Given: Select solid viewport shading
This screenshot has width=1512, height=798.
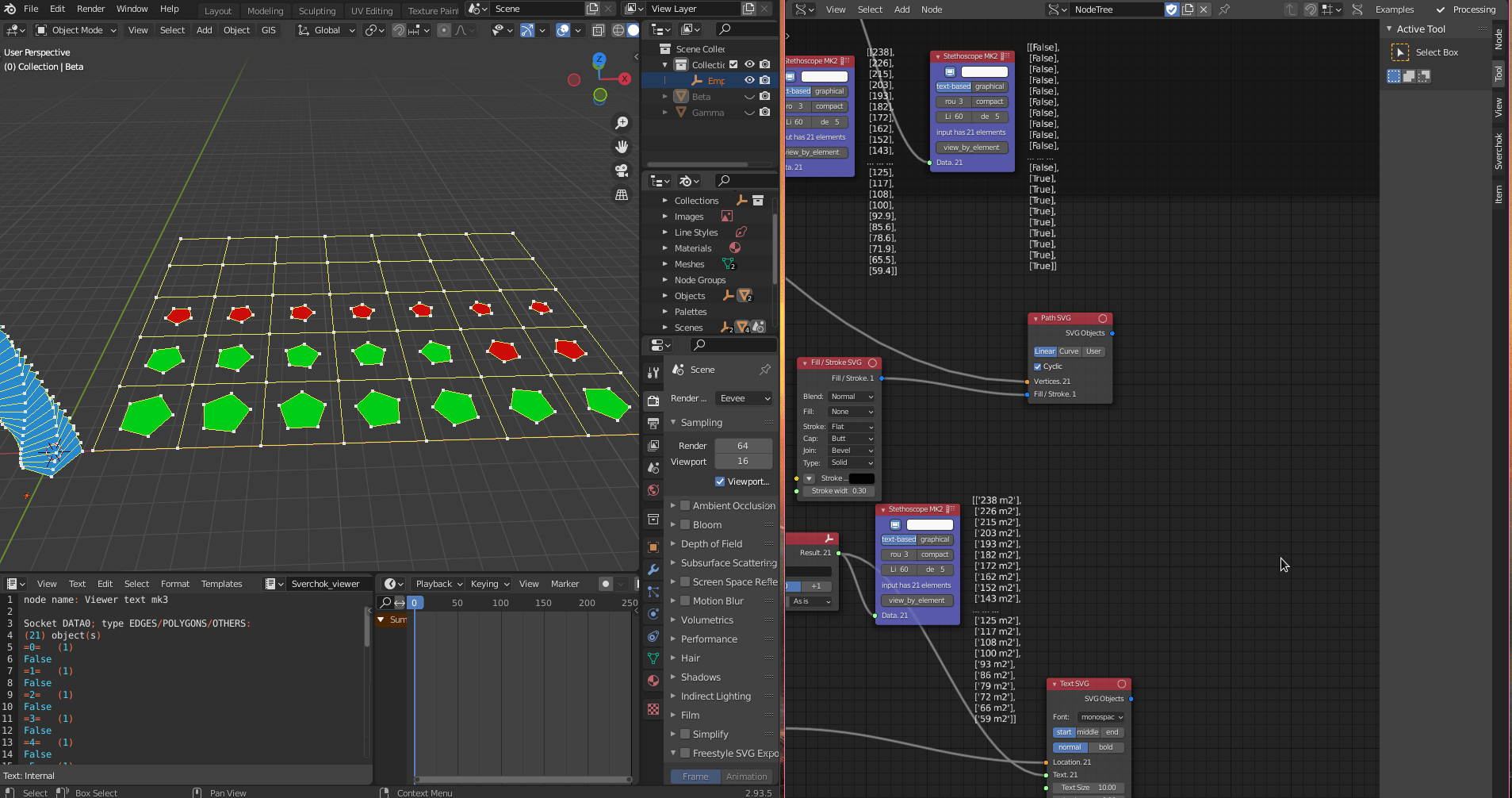Looking at the screenshot, I should click(633, 30).
